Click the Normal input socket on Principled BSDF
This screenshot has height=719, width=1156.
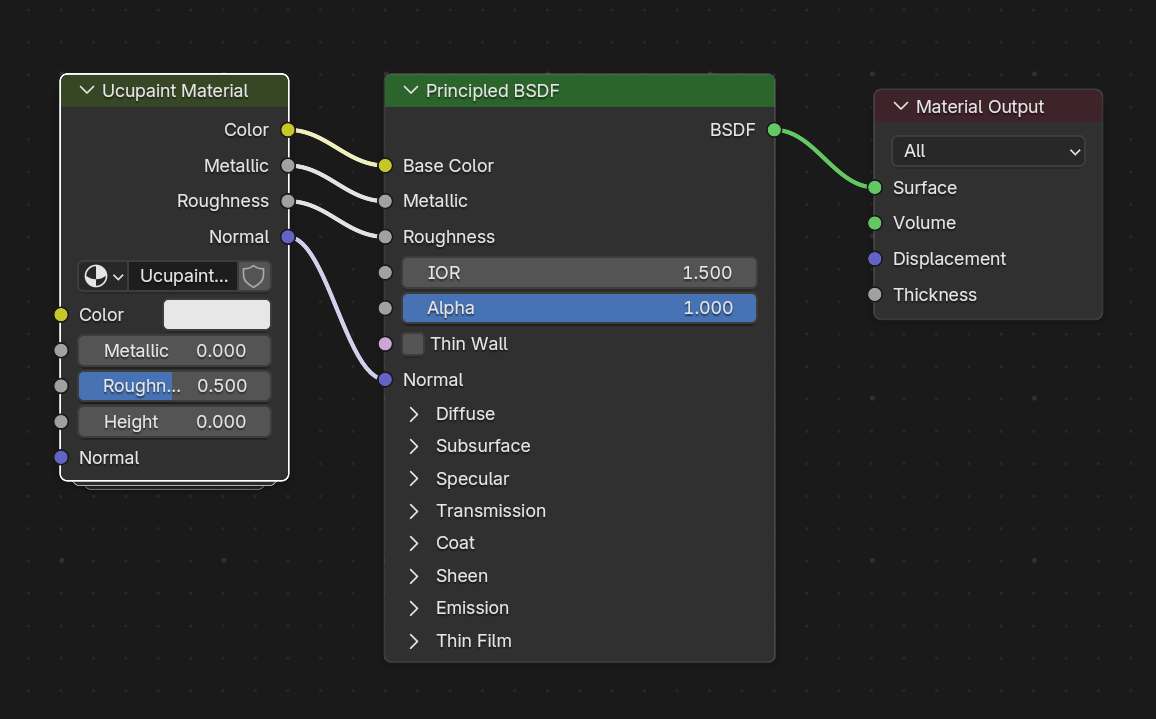point(385,380)
